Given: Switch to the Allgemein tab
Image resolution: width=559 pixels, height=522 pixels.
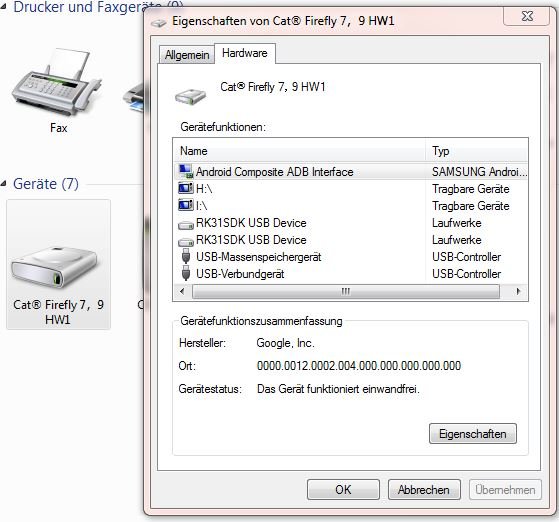Looking at the screenshot, I should click(x=187, y=55).
